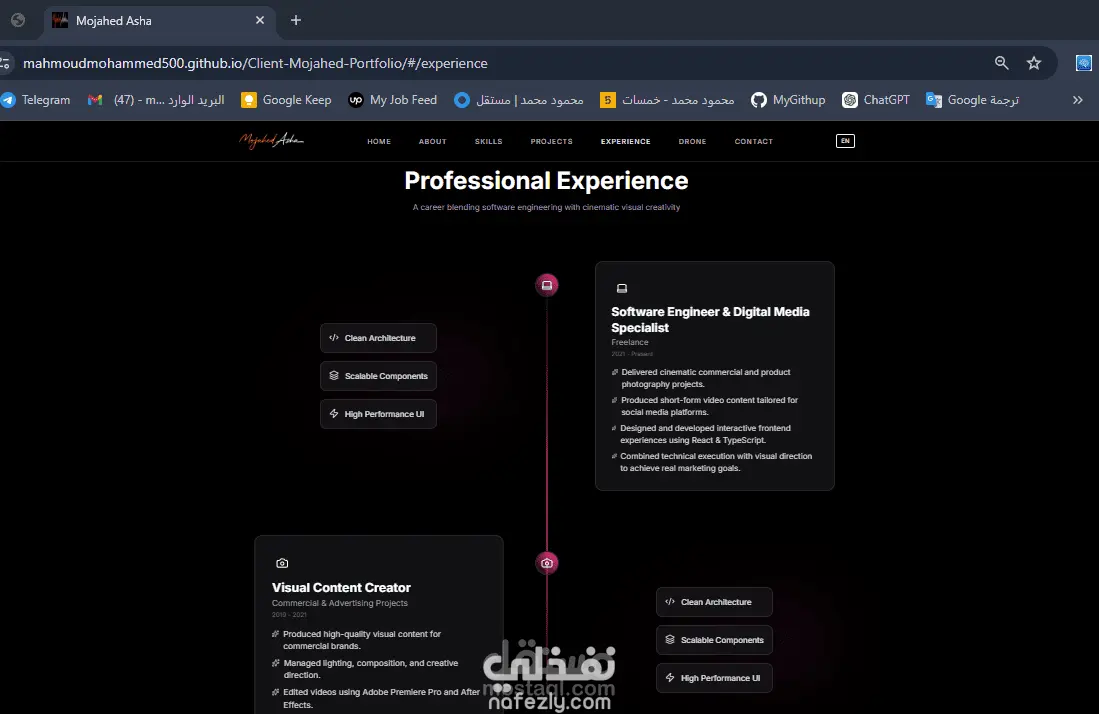This screenshot has height=714, width=1099.
Task: Click the laptop timeline marker
Action: [547, 285]
